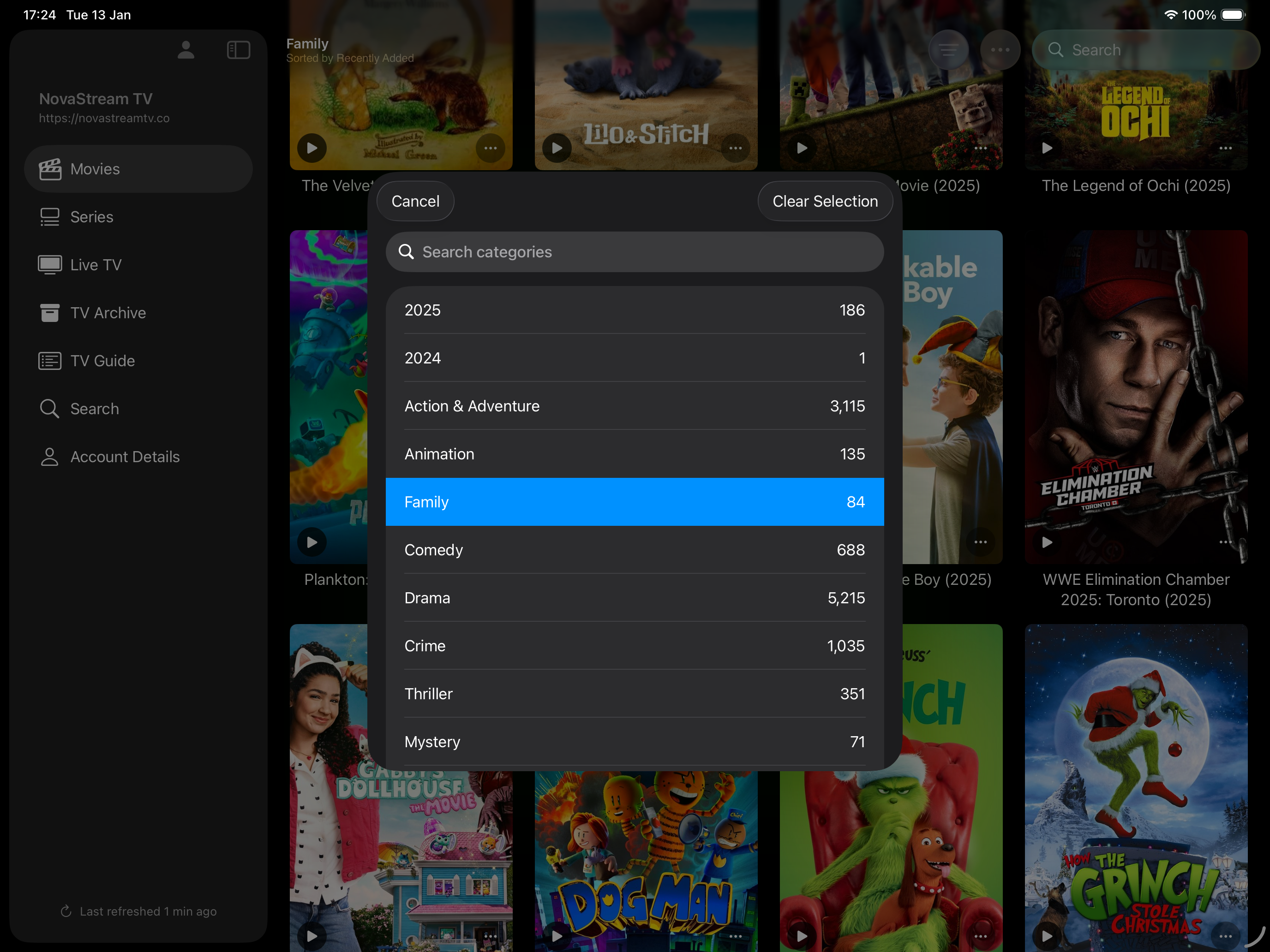Open more options for How the Grinch Stole Christmas

point(1226,936)
